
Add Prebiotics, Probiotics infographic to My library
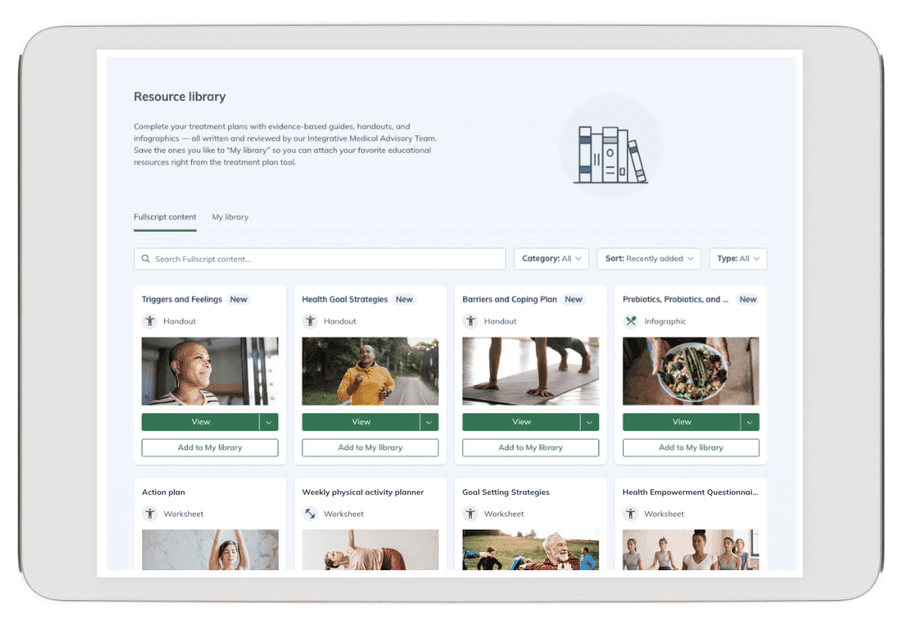click(x=691, y=448)
